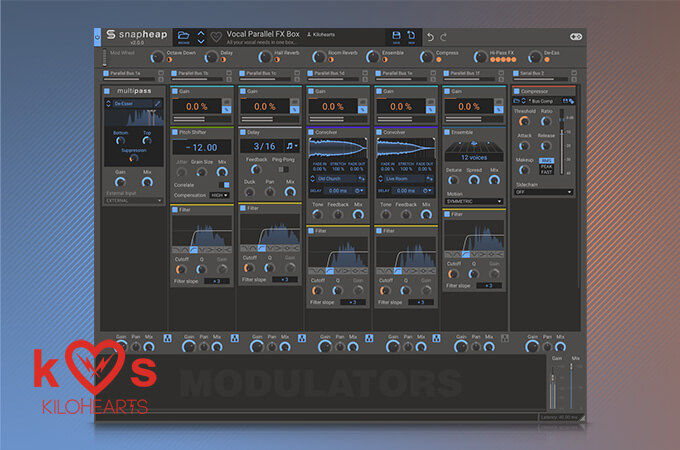Click the Kilohearts author label
This screenshot has width=680, height=450.
pos(321,35)
